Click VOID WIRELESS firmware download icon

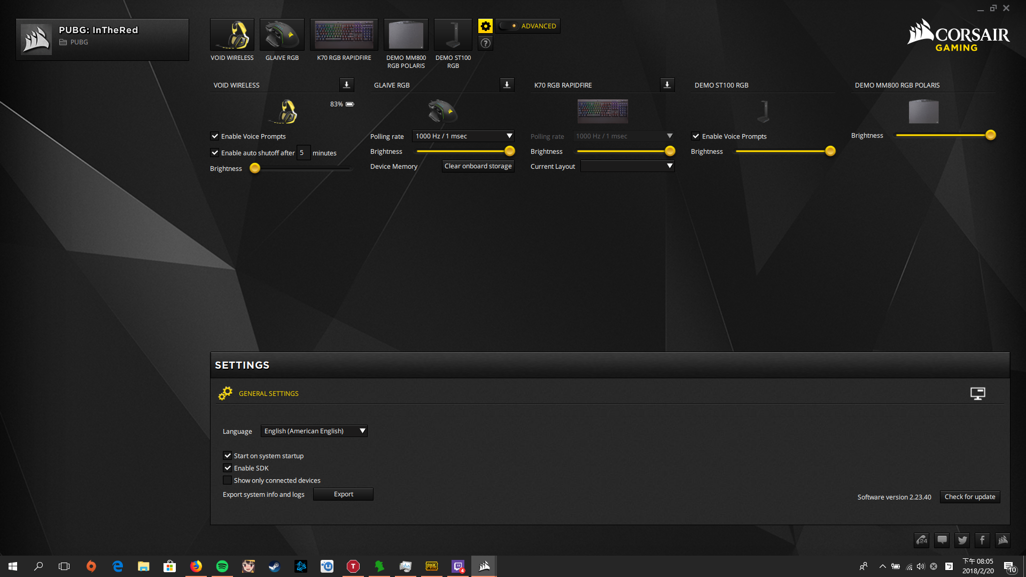[346, 85]
